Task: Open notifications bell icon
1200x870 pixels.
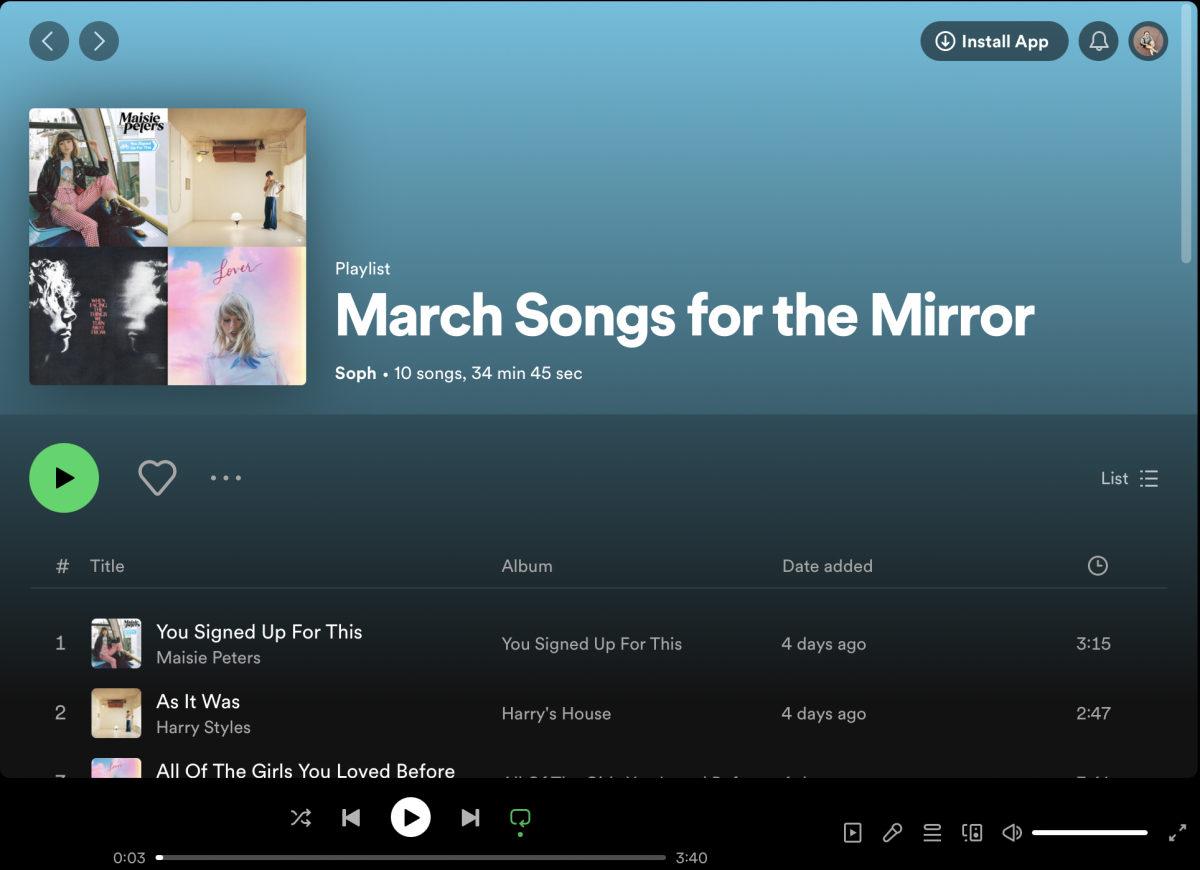Action: coord(1098,41)
